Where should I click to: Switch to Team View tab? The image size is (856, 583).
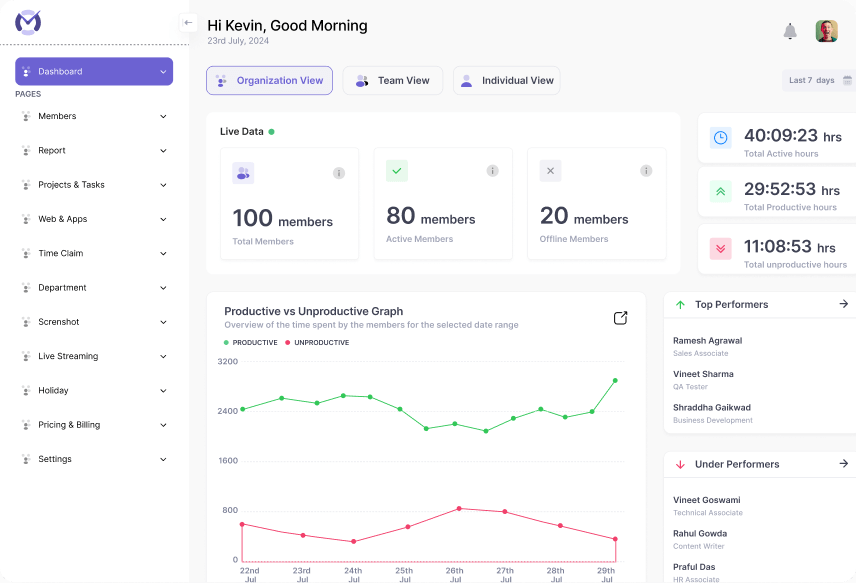pos(393,81)
